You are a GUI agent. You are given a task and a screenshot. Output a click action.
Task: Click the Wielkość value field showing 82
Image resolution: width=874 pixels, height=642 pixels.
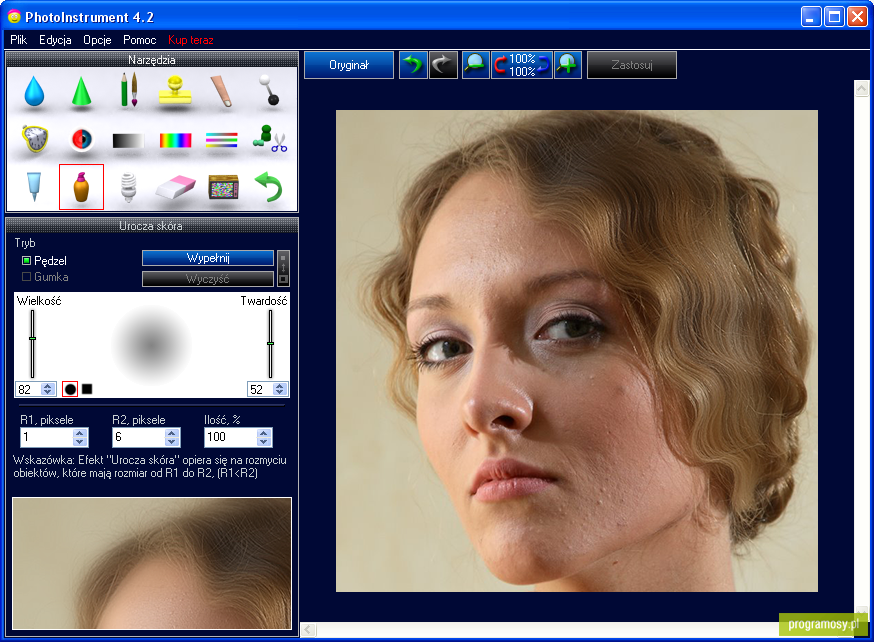point(29,389)
